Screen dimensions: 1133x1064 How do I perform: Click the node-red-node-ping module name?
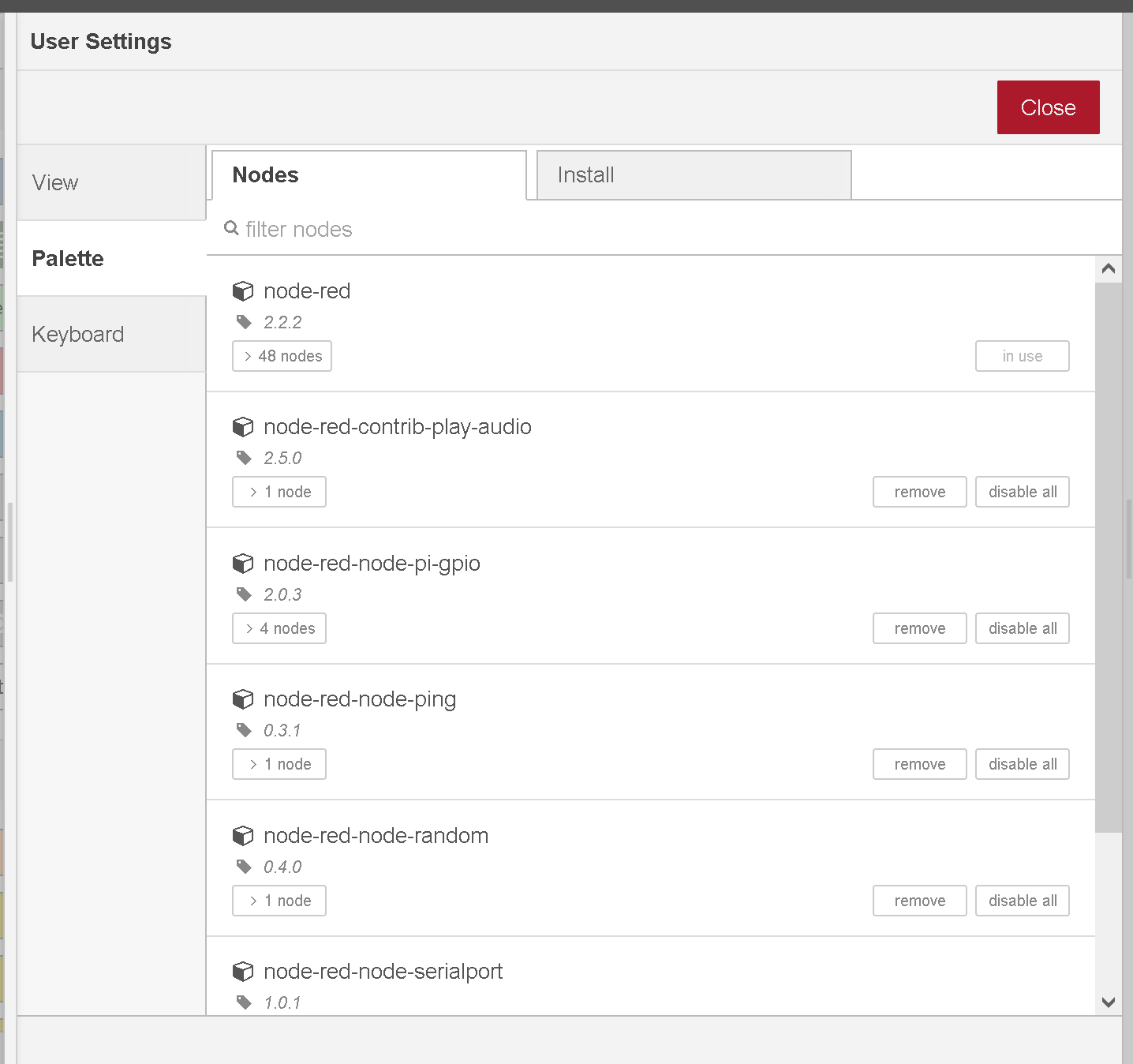point(360,699)
